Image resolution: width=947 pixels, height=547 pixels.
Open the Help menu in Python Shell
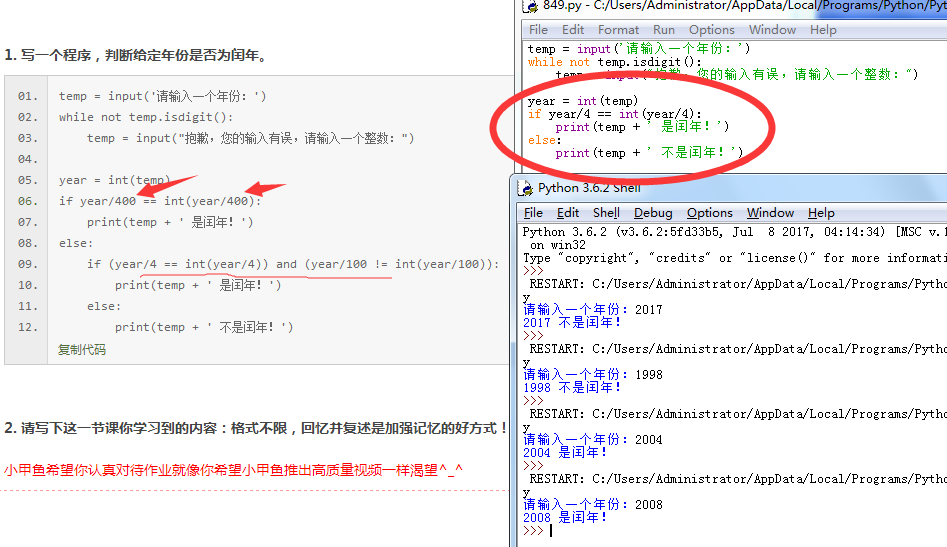pos(821,213)
